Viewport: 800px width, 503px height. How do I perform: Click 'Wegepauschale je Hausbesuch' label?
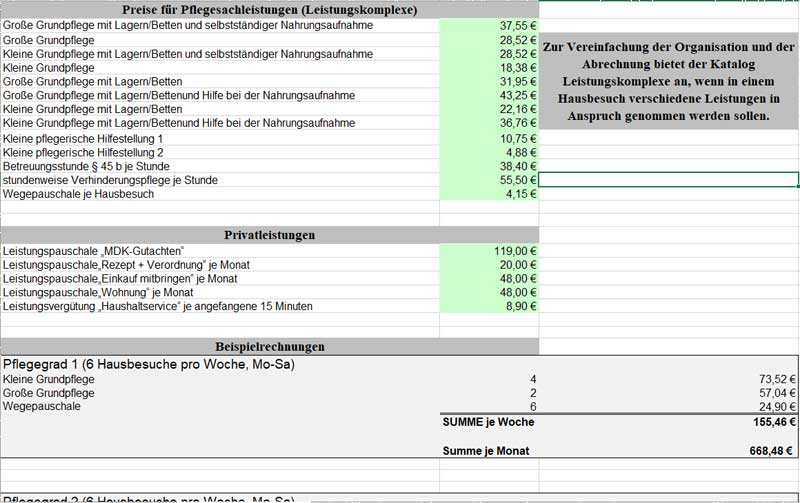[78, 194]
